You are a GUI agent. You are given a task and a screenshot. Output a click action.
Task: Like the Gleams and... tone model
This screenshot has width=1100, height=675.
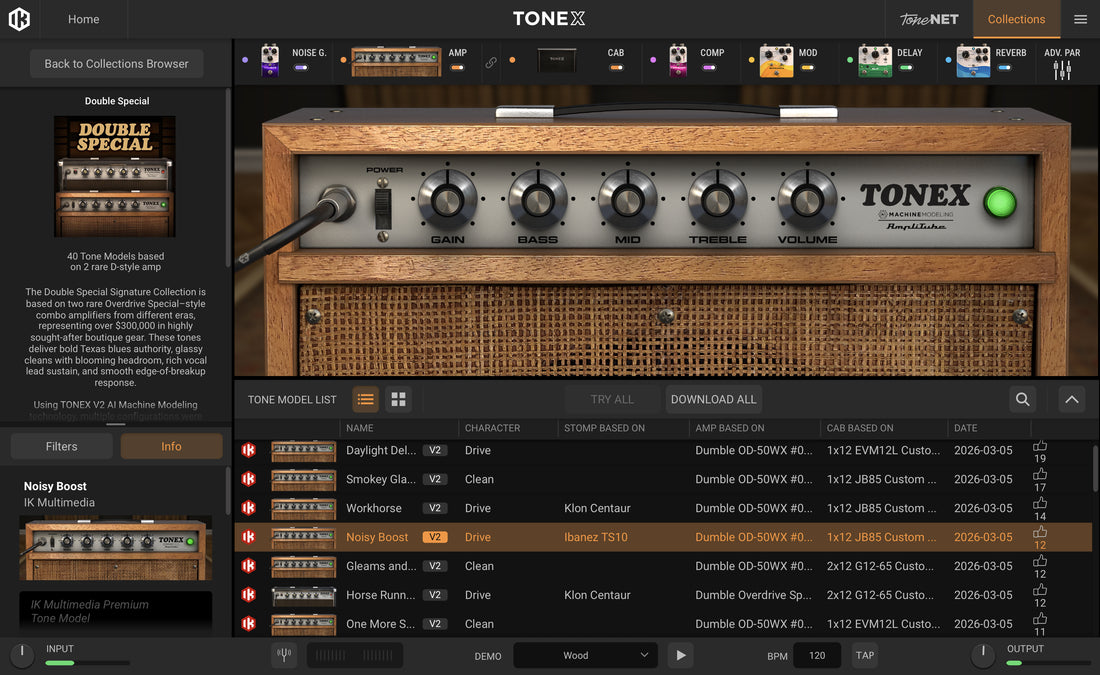[1040, 561]
